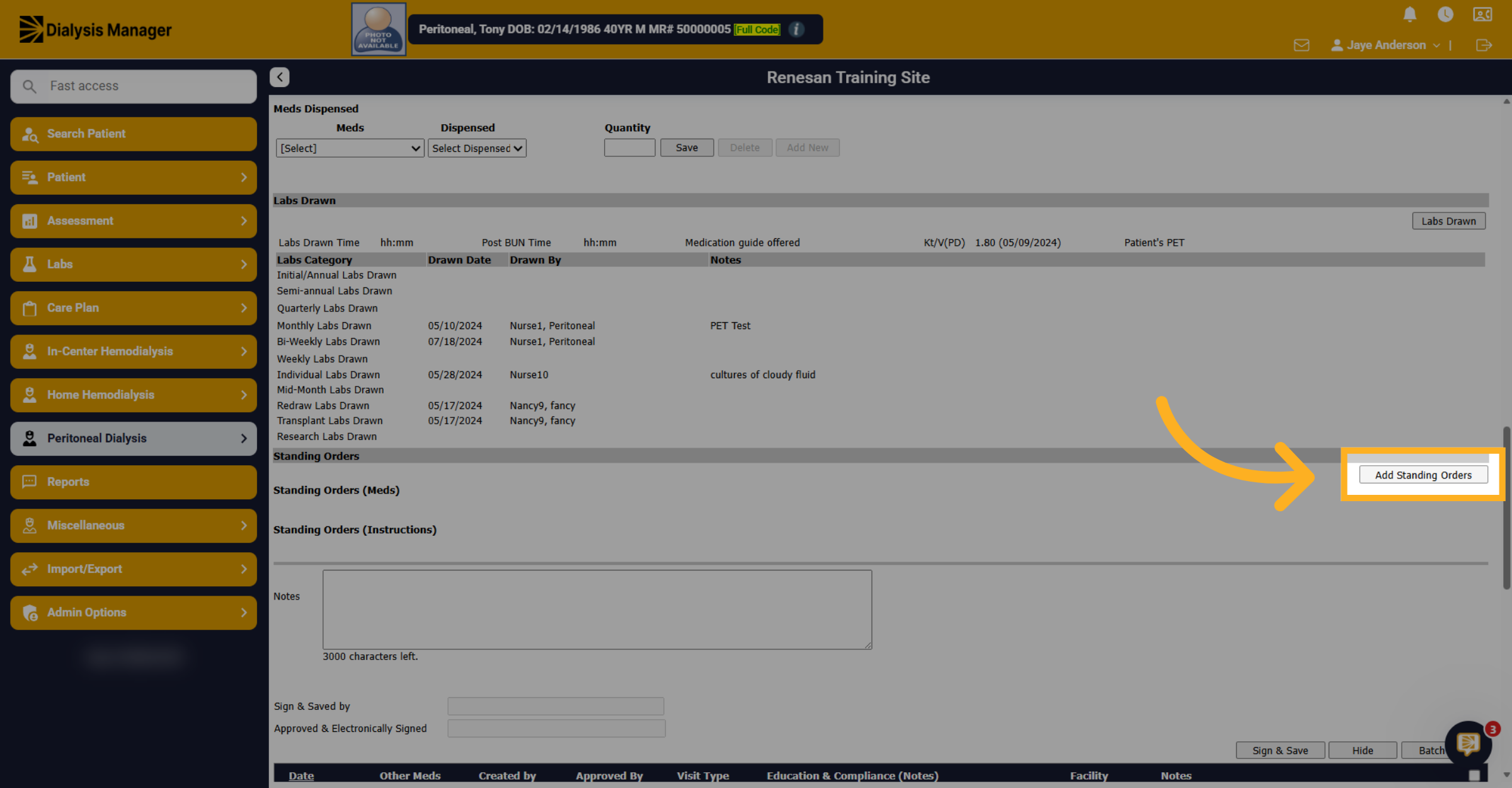
Task: Open chat widget with 3 notifications
Action: click(x=1469, y=745)
